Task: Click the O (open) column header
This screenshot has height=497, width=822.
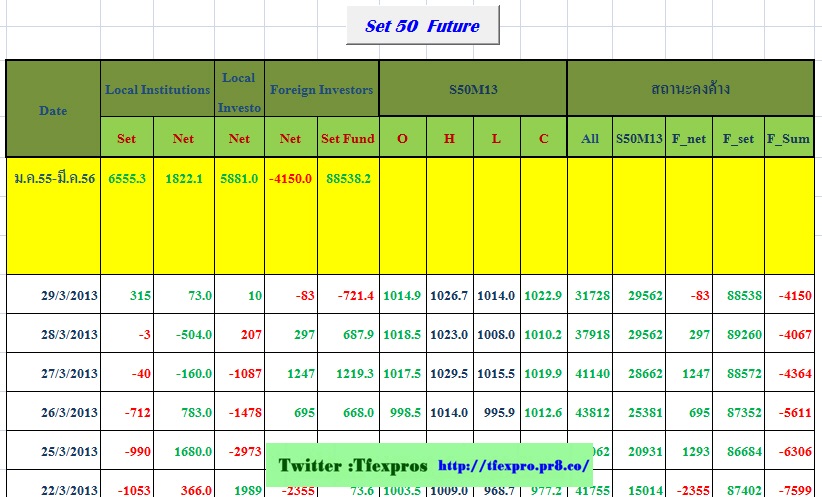Action: [402, 139]
